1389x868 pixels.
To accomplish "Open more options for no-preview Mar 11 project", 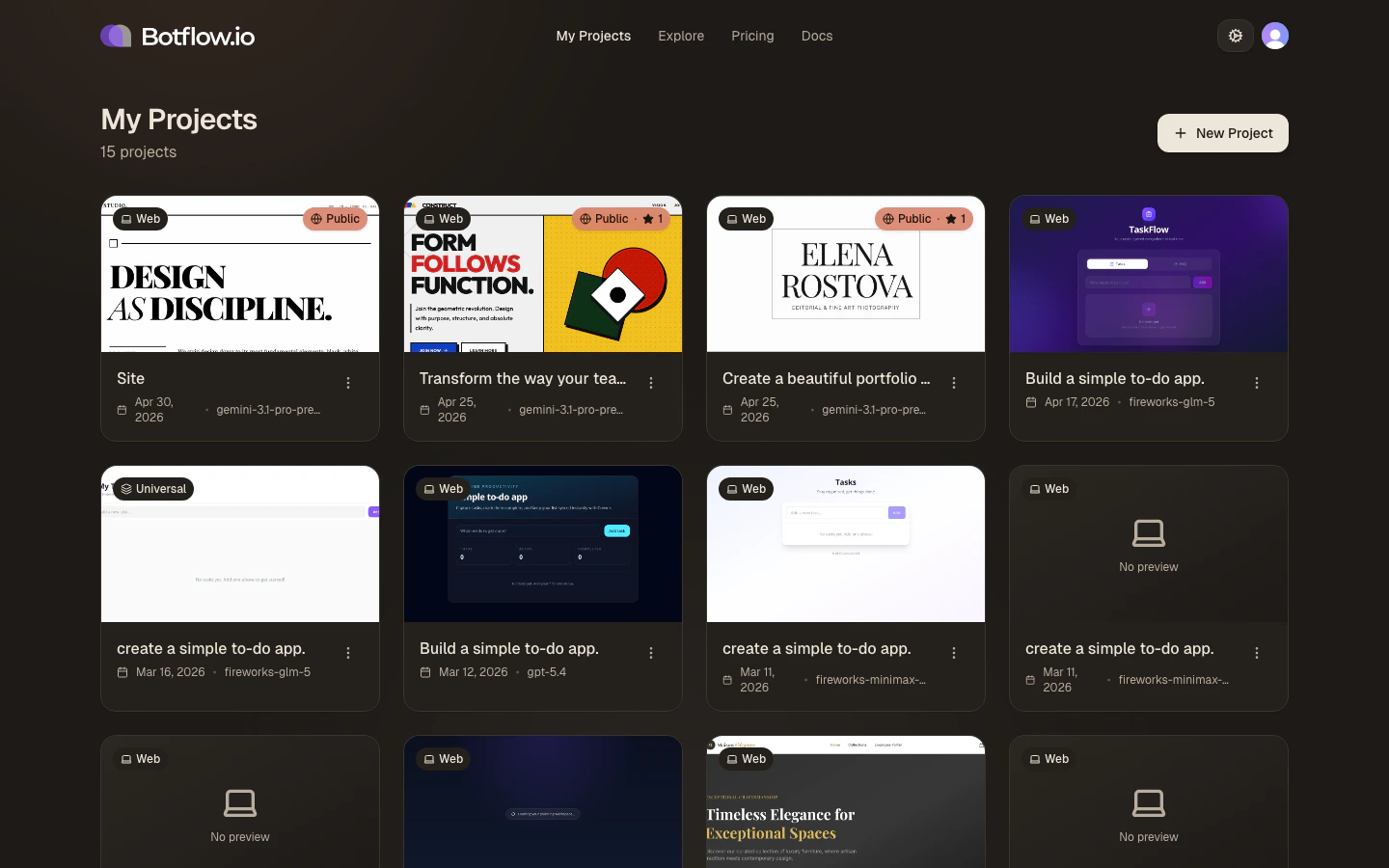I will coord(1257,653).
